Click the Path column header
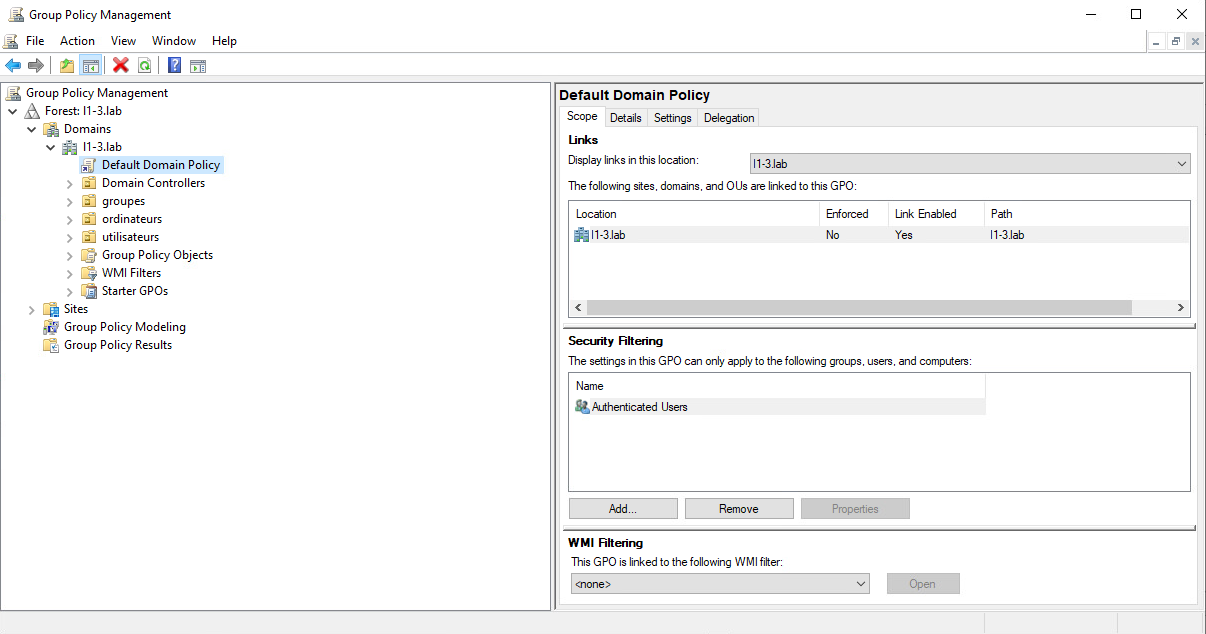This screenshot has width=1206, height=634. click(x=1087, y=214)
